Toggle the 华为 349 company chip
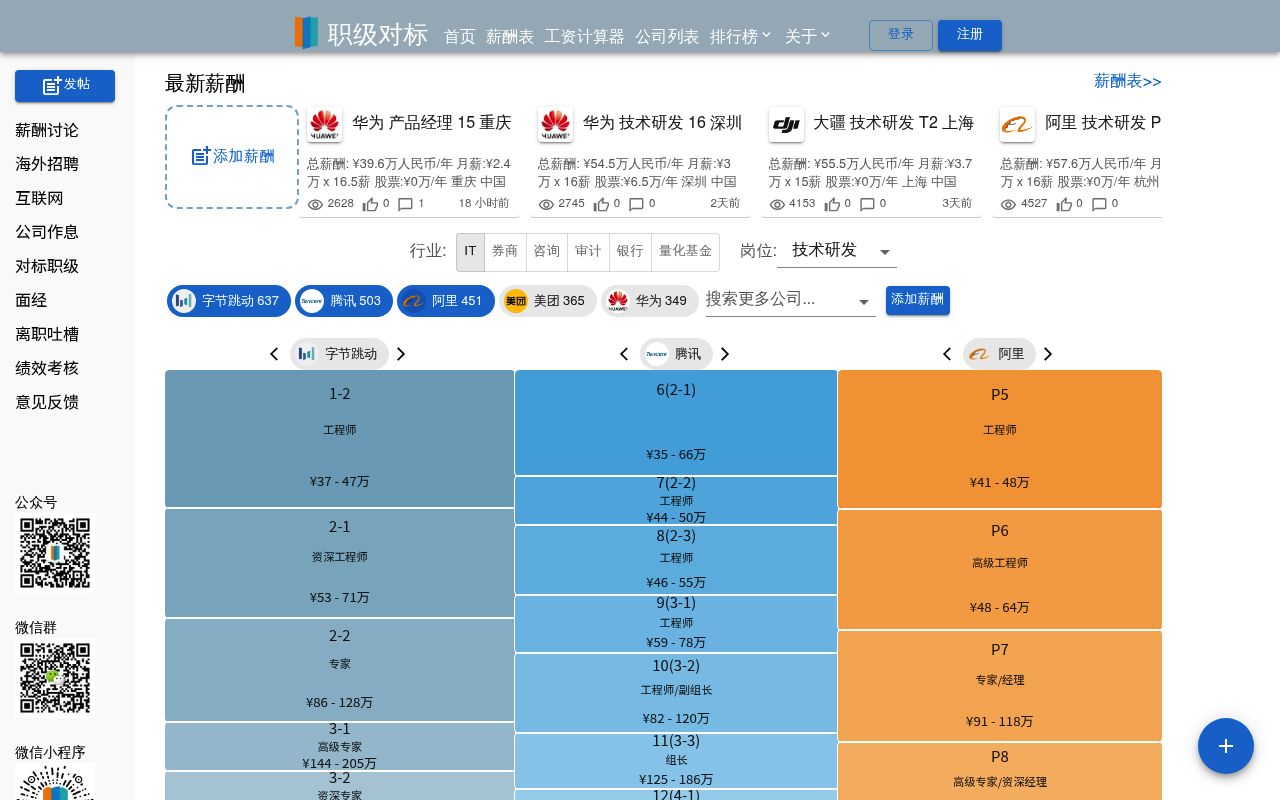Screen dimensions: 1280x800 click(650, 301)
